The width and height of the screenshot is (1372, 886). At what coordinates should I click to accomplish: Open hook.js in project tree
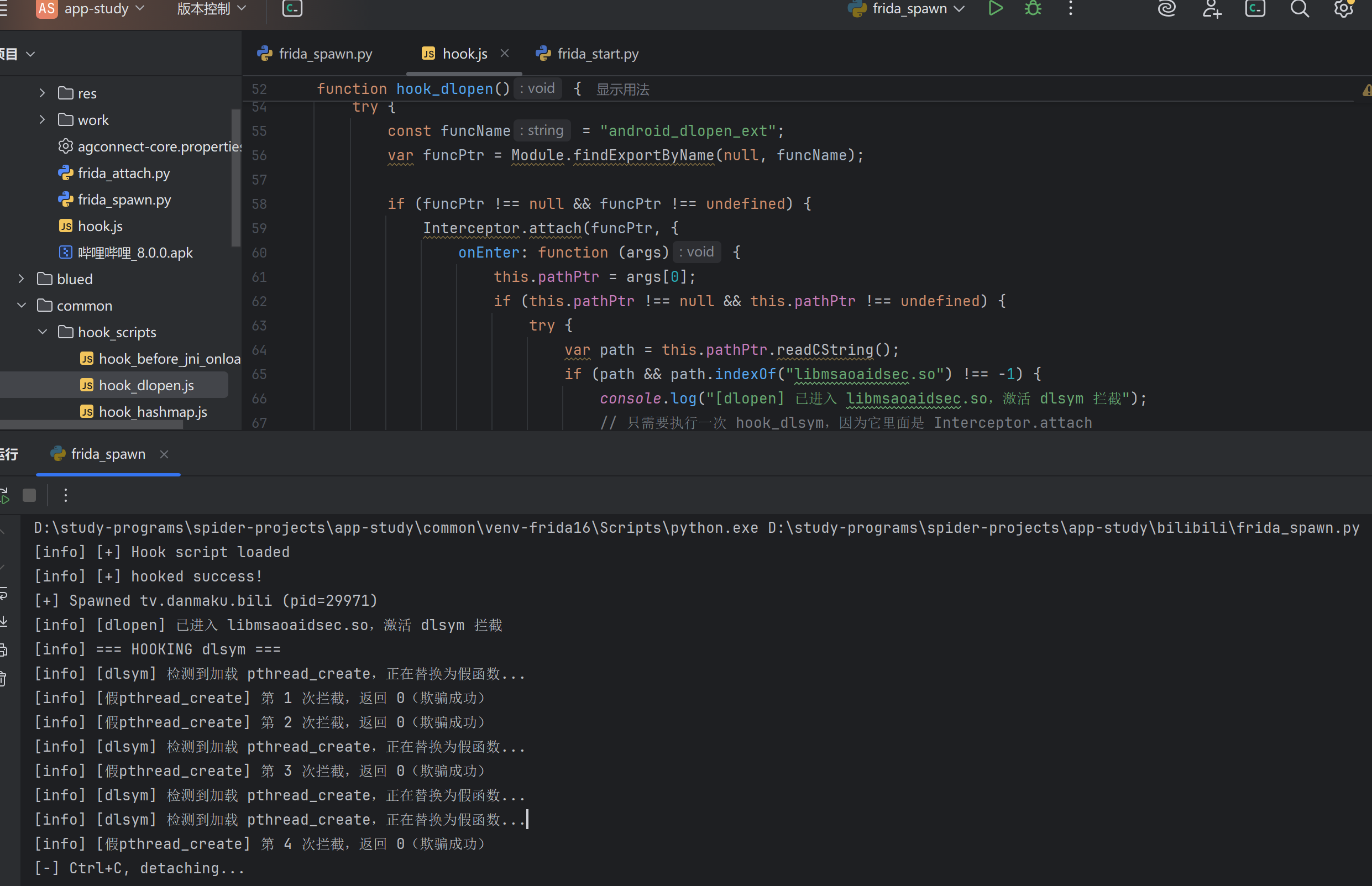(x=91, y=226)
